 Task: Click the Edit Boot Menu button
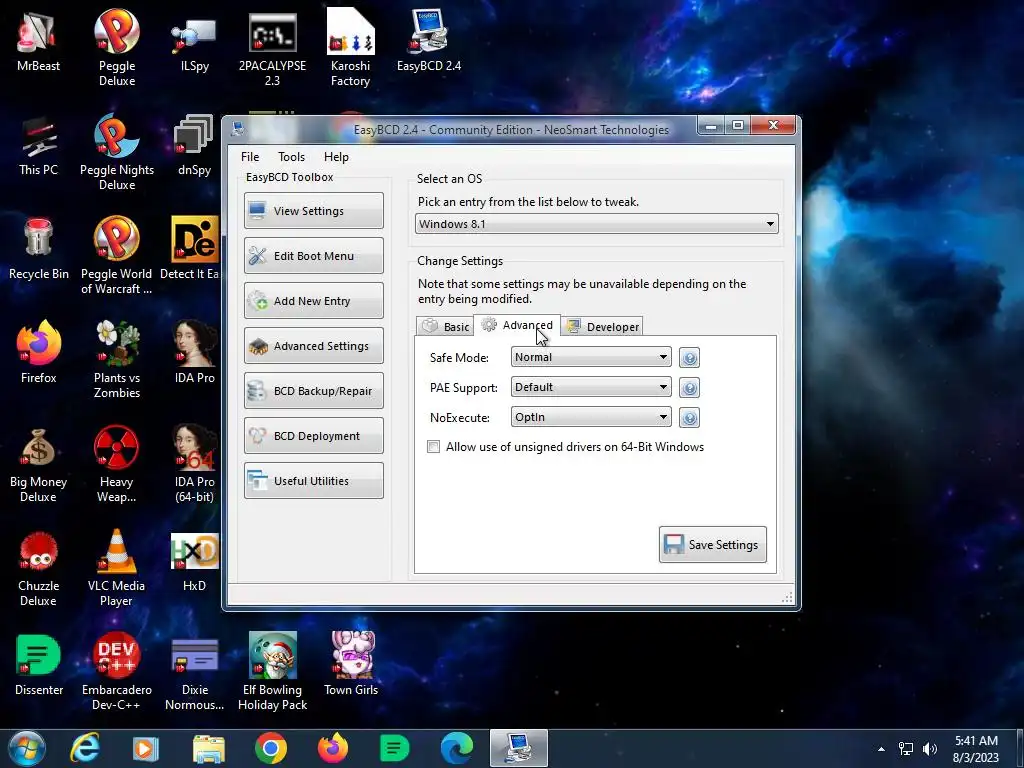313,255
